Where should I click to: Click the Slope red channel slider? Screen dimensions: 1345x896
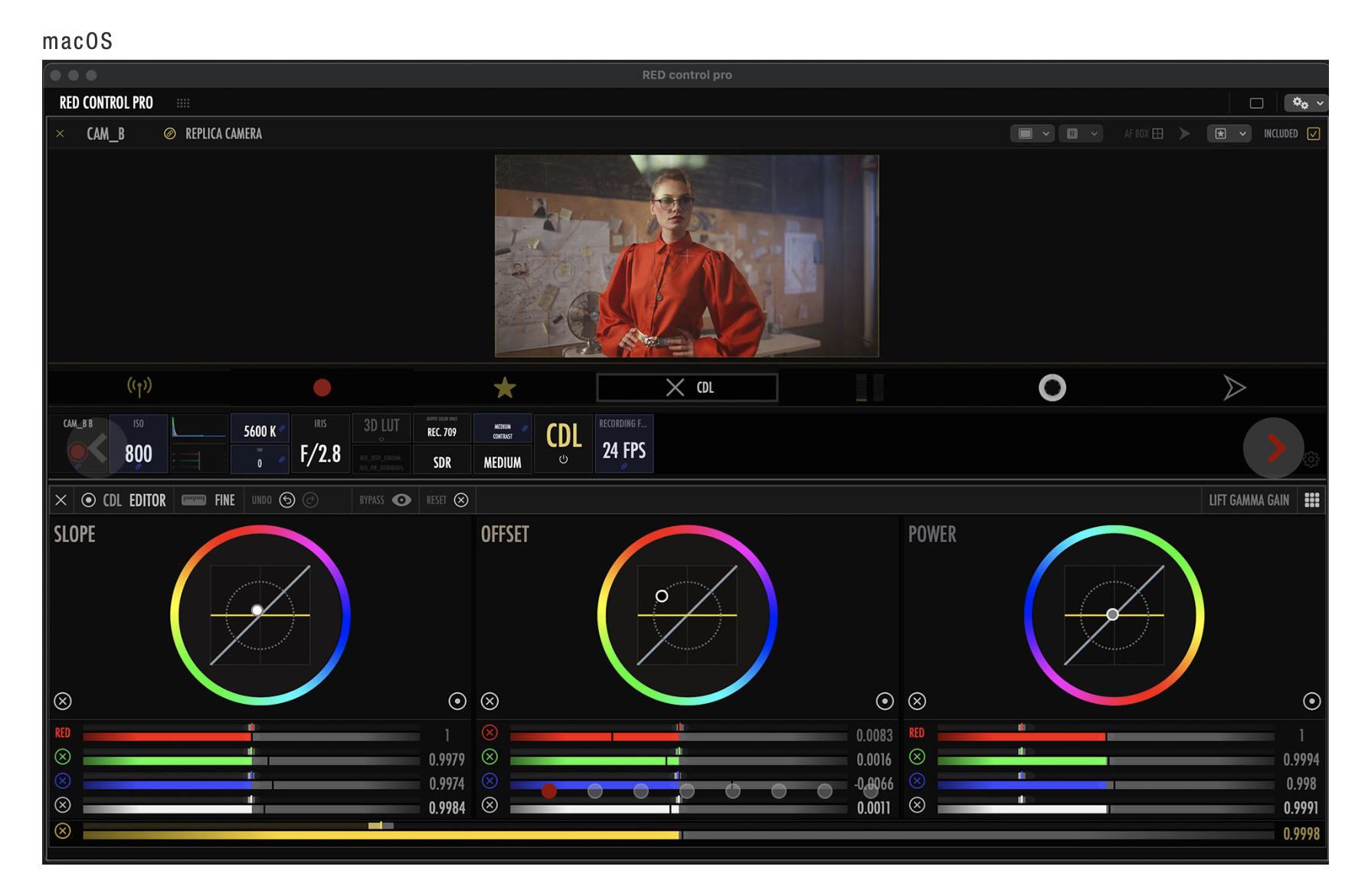[x=251, y=736]
